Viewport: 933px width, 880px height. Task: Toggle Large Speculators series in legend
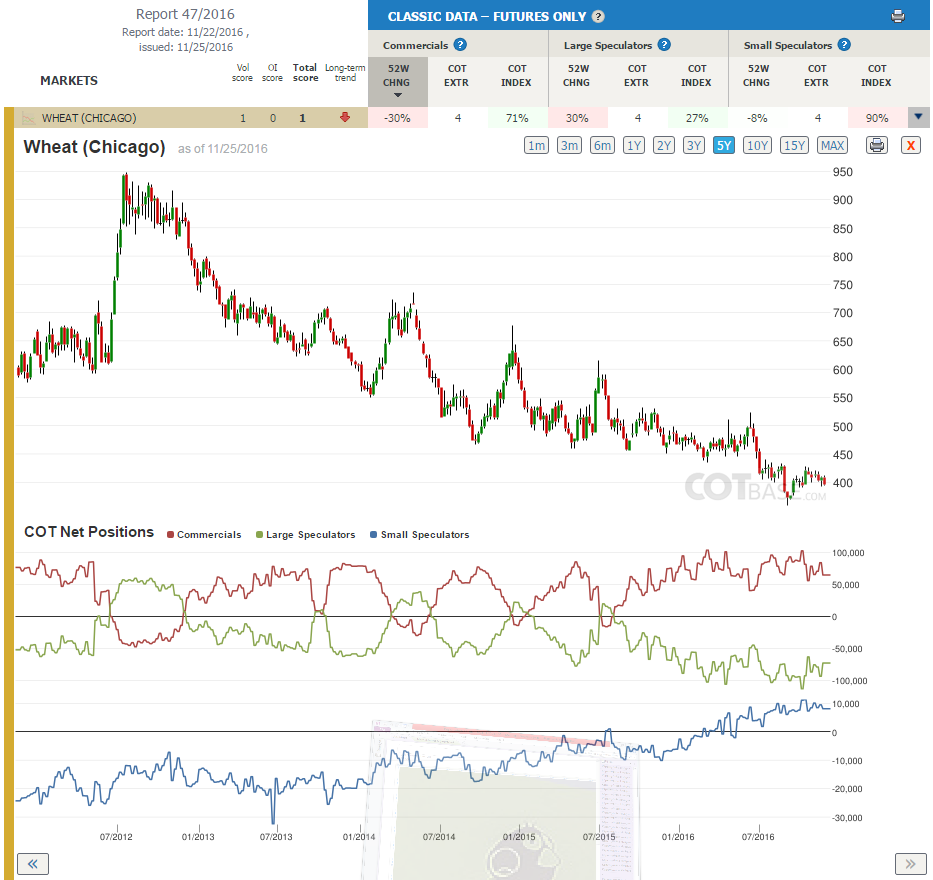click(x=305, y=534)
